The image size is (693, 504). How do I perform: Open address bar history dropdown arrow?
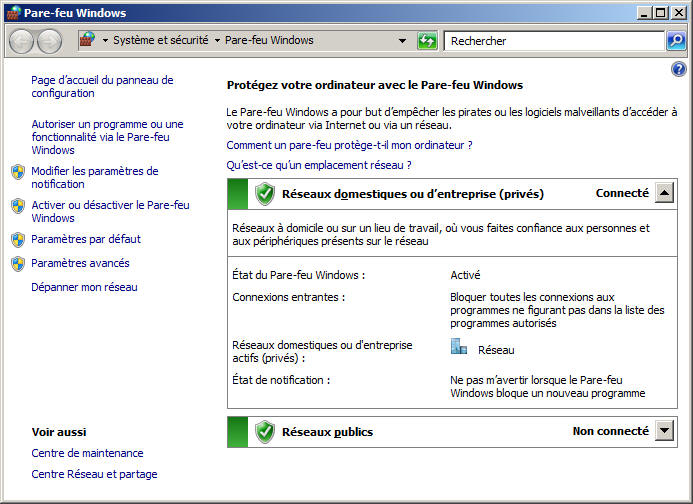[x=402, y=41]
